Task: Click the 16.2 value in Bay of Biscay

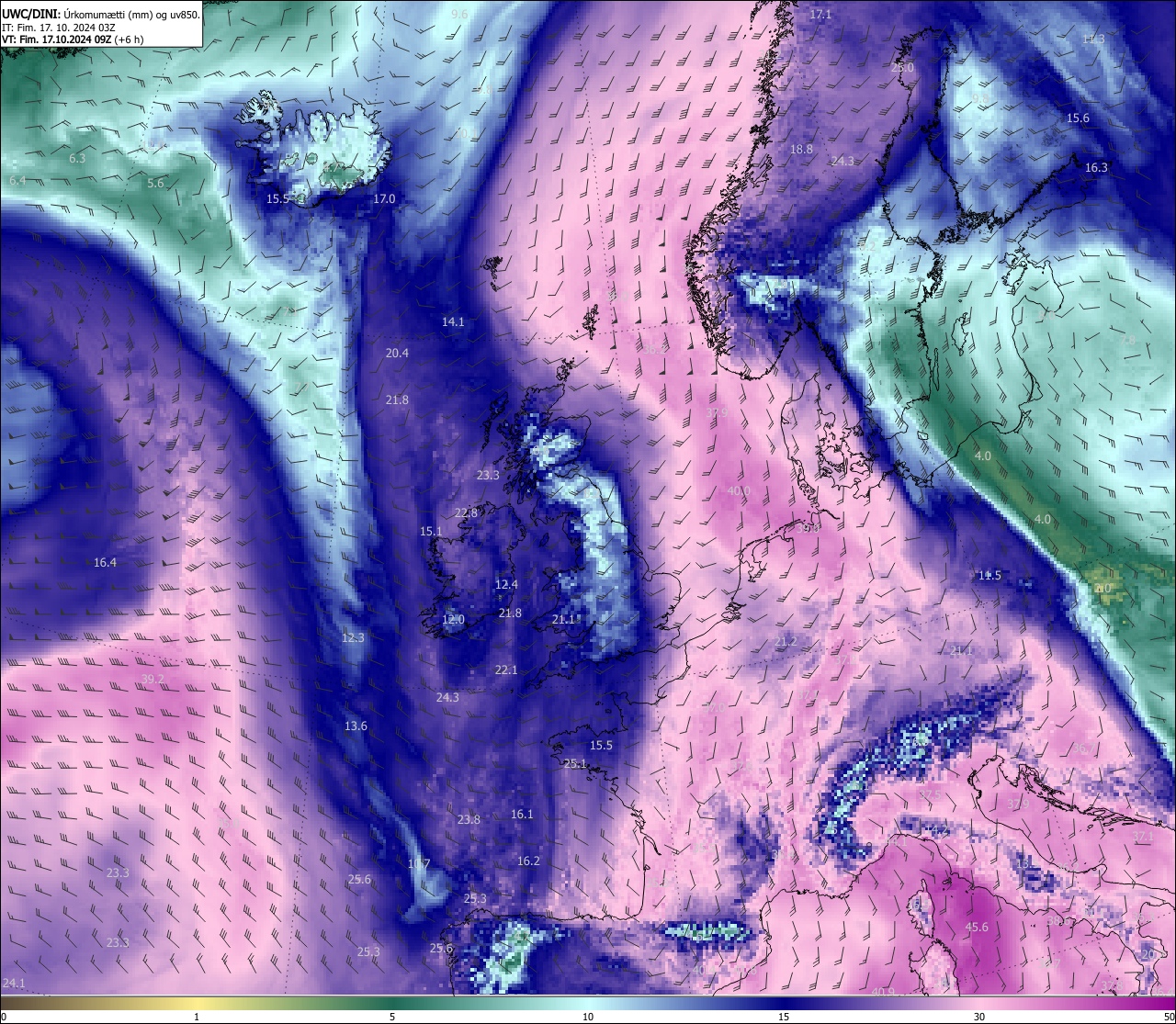Action: point(528,861)
